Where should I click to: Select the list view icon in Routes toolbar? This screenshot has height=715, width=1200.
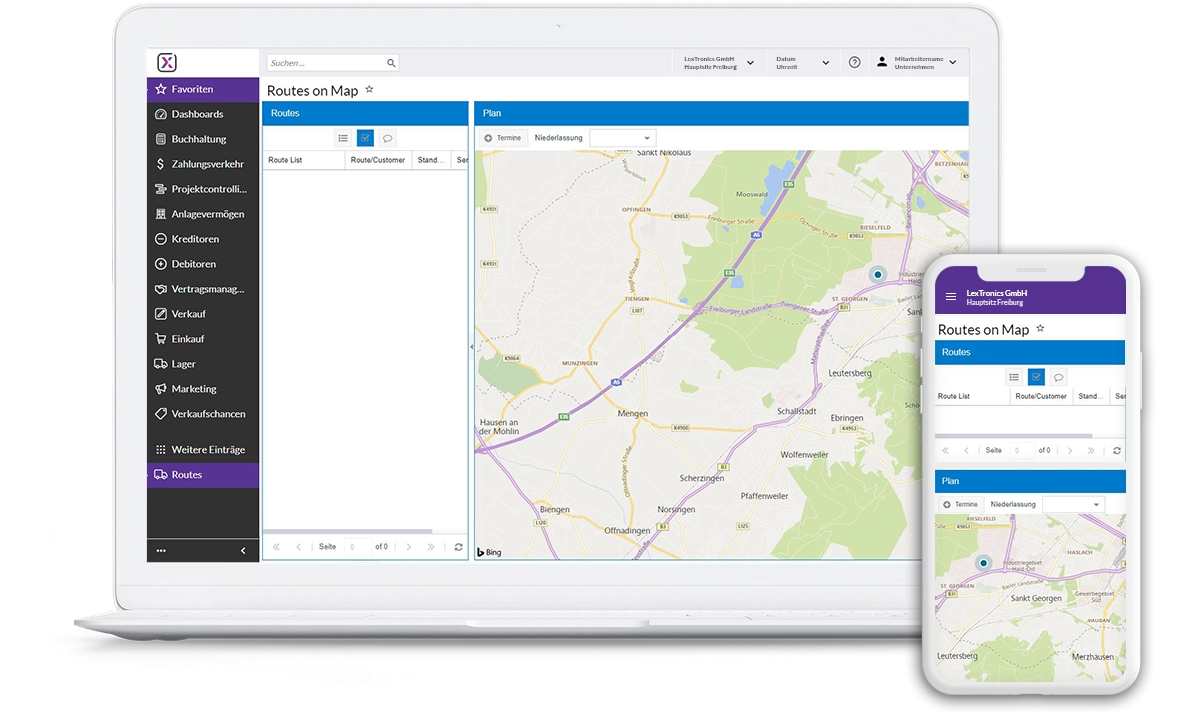pos(343,137)
